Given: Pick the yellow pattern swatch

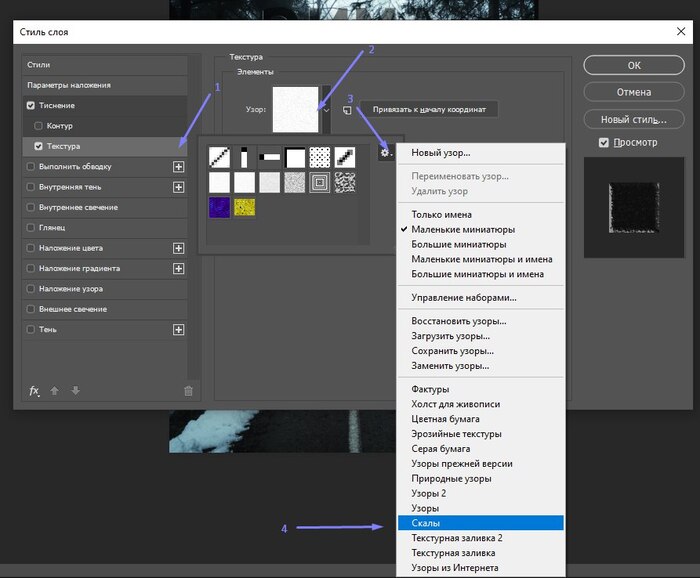Looking at the screenshot, I should point(245,206).
